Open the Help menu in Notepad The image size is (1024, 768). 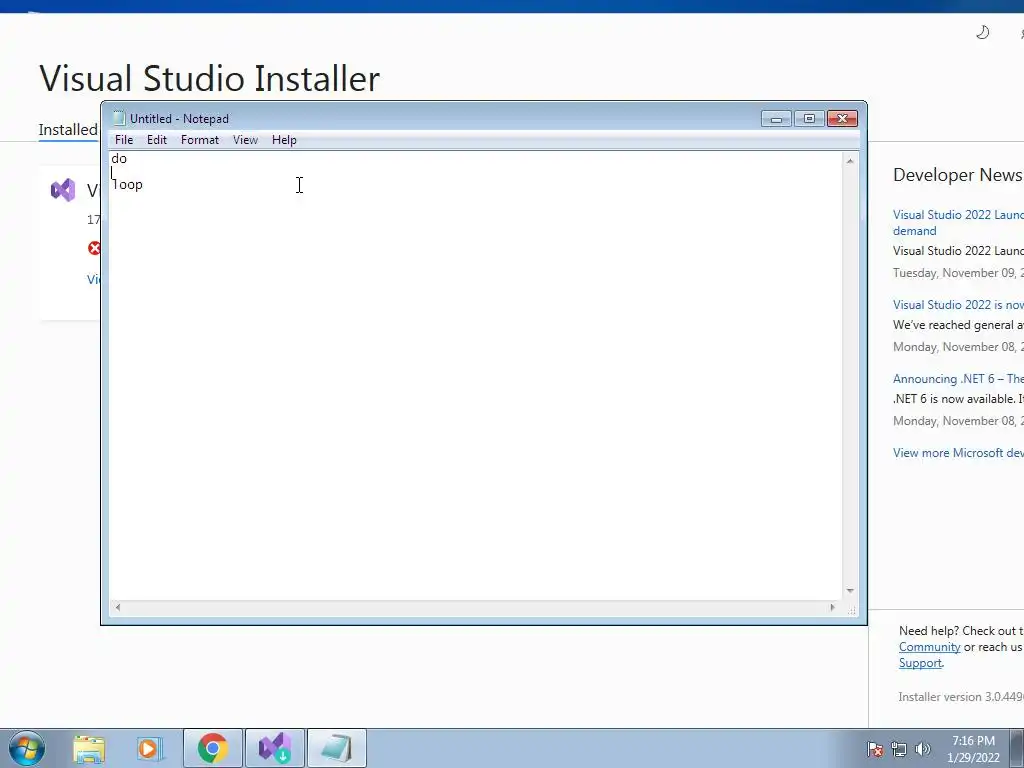tap(284, 140)
